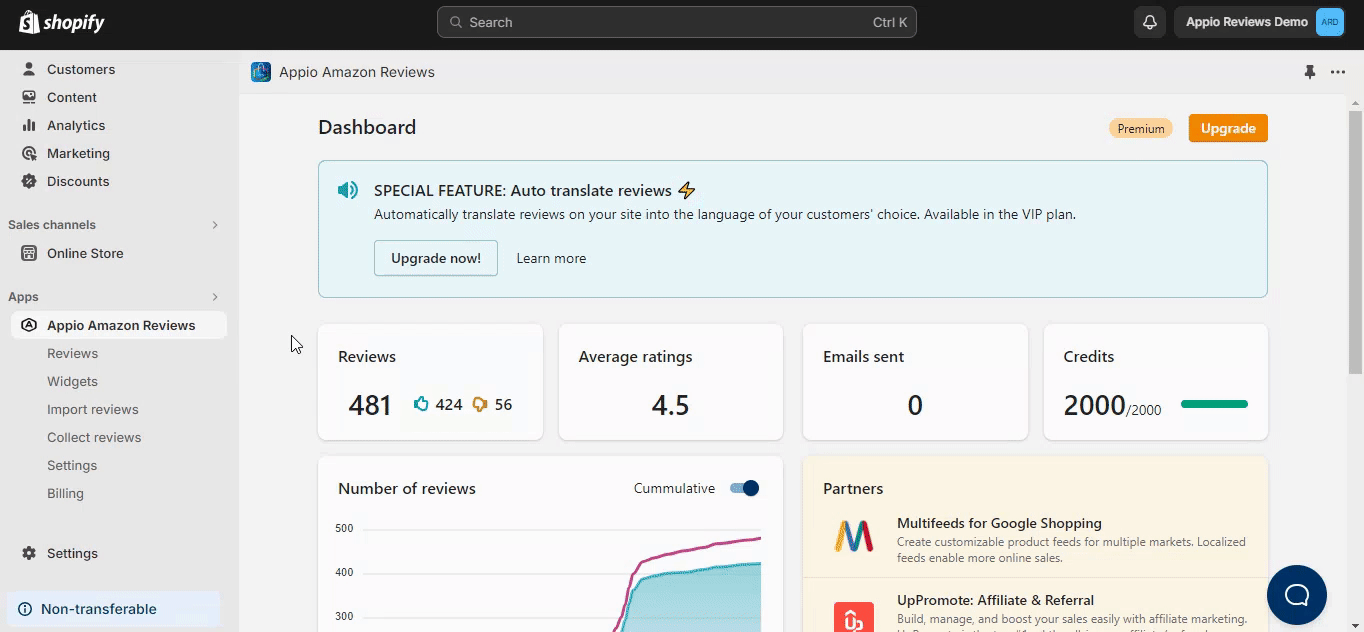This screenshot has width=1364, height=632.
Task: Click the Content sidebar icon
Action: [x=29, y=97]
